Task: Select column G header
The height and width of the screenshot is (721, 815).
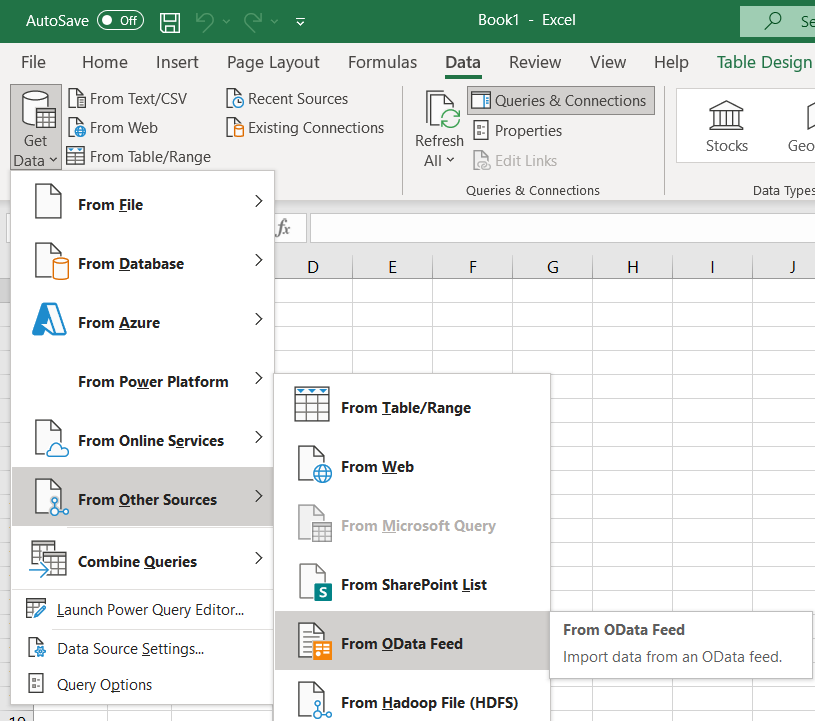Action: click(553, 267)
